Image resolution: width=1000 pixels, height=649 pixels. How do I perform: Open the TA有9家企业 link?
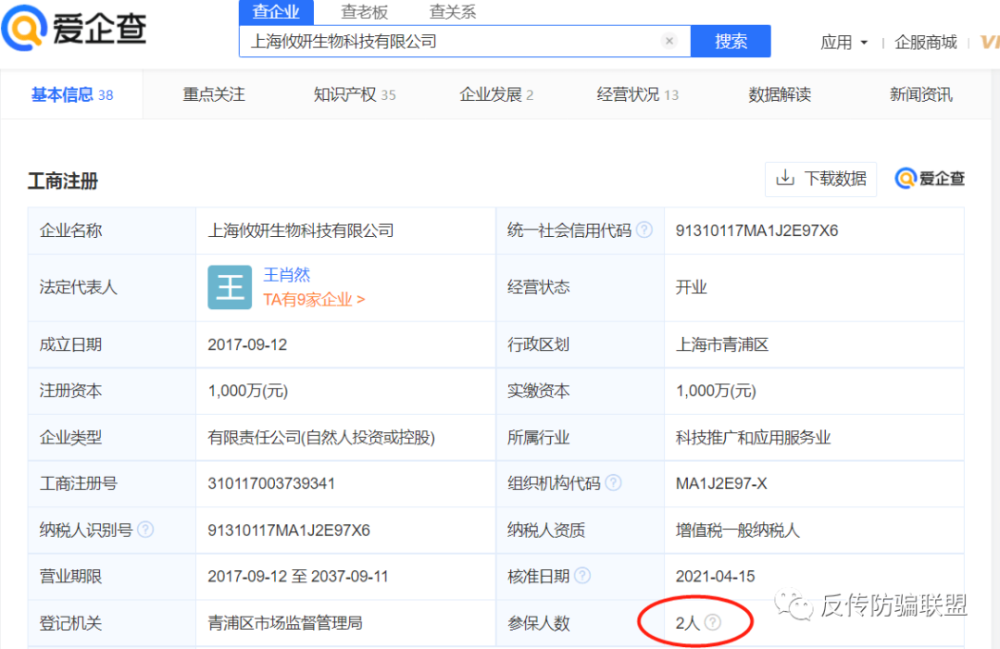coord(314,300)
